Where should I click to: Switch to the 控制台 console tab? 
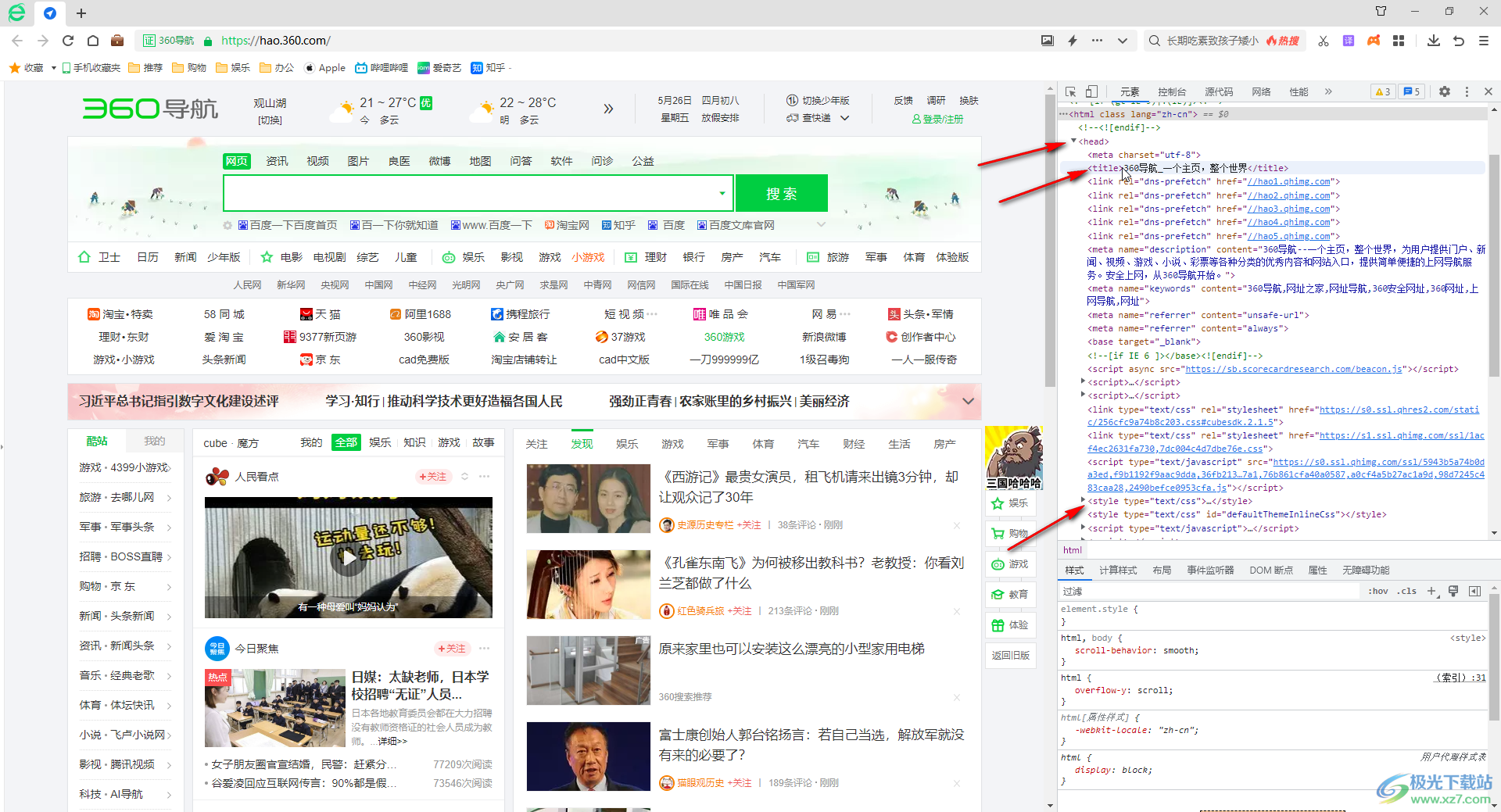[x=1172, y=91]
